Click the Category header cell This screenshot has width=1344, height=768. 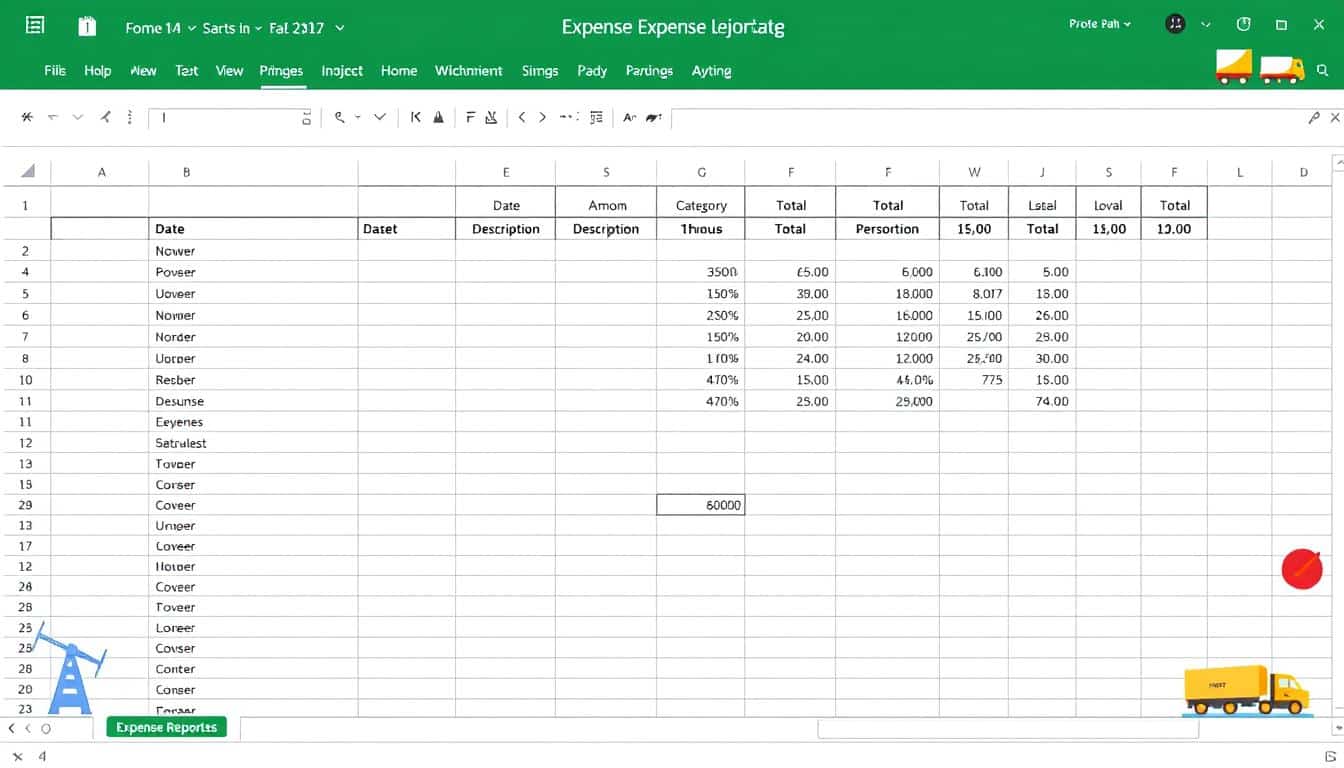[701, 205]
